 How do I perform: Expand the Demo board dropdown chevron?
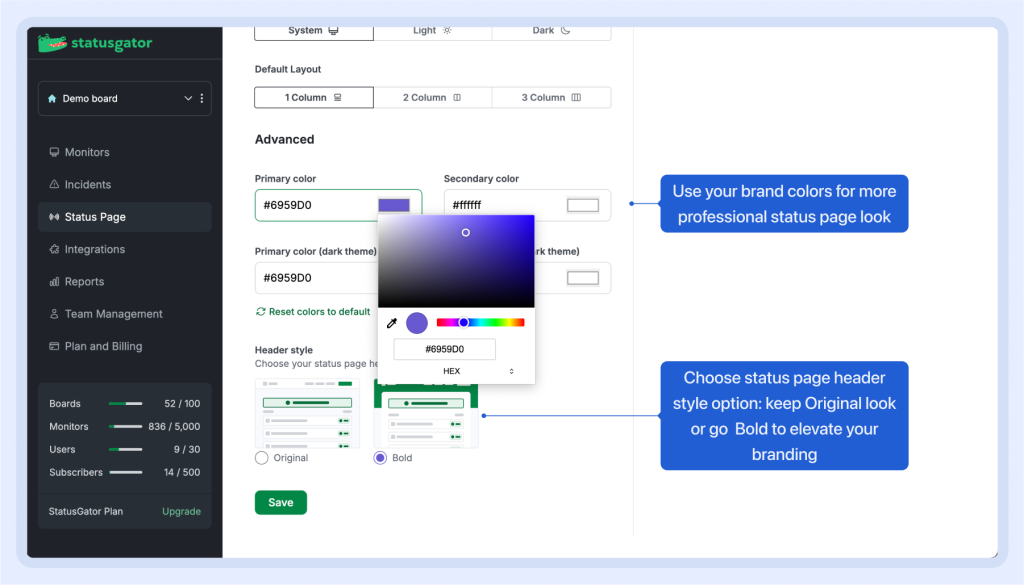click(x=188, y=98)
